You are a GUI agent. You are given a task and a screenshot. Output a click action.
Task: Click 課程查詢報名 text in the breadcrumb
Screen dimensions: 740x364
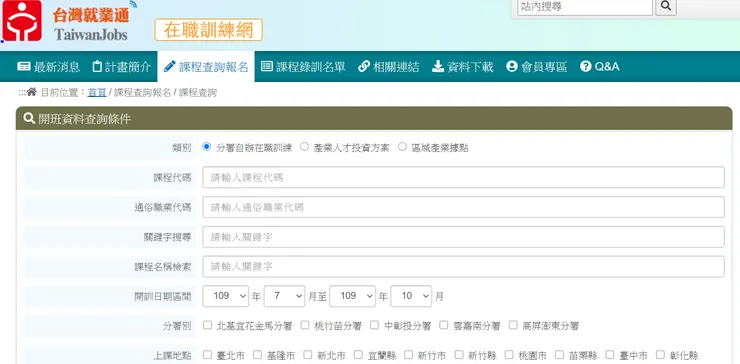pos(142,93)
